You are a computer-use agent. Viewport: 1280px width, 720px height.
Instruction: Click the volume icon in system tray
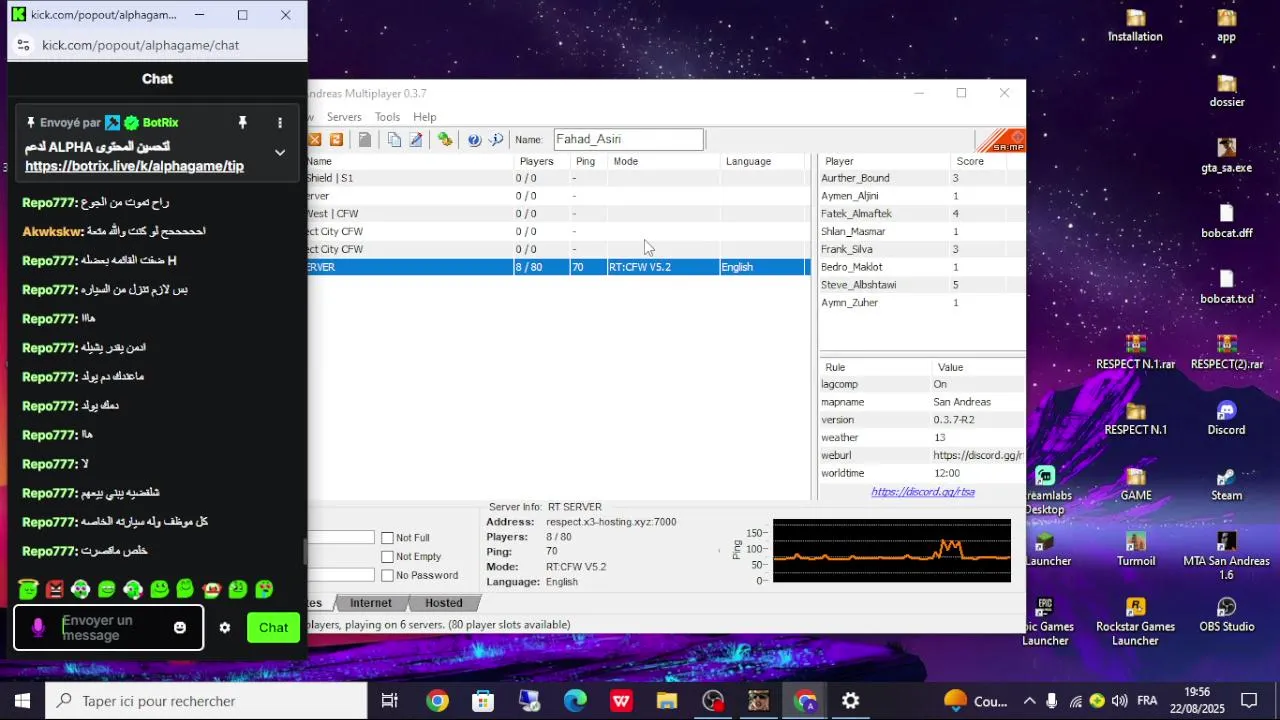pos(1119,701)
